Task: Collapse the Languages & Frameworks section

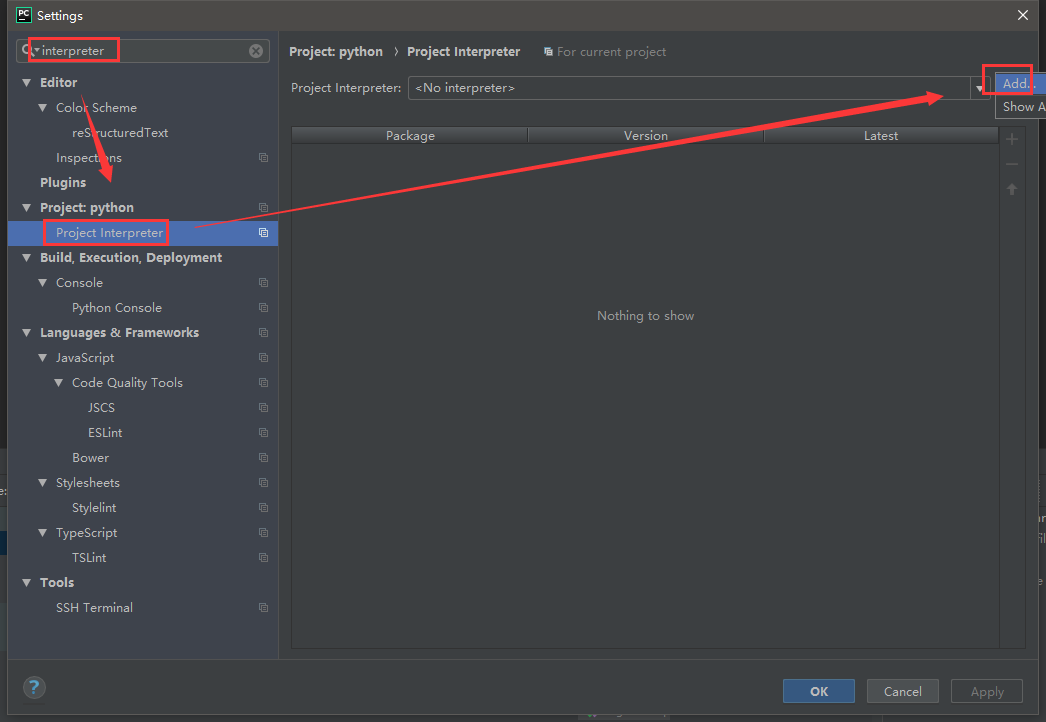Action: coord(25,332)
